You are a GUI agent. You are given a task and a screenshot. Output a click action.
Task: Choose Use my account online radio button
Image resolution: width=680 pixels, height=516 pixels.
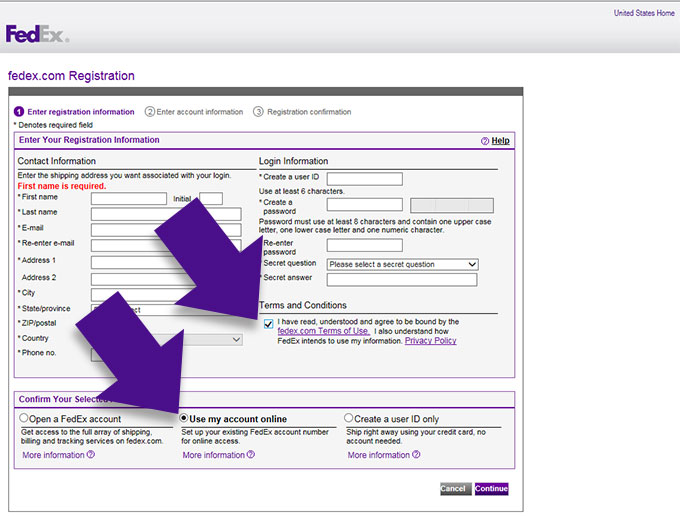[184, 418]
